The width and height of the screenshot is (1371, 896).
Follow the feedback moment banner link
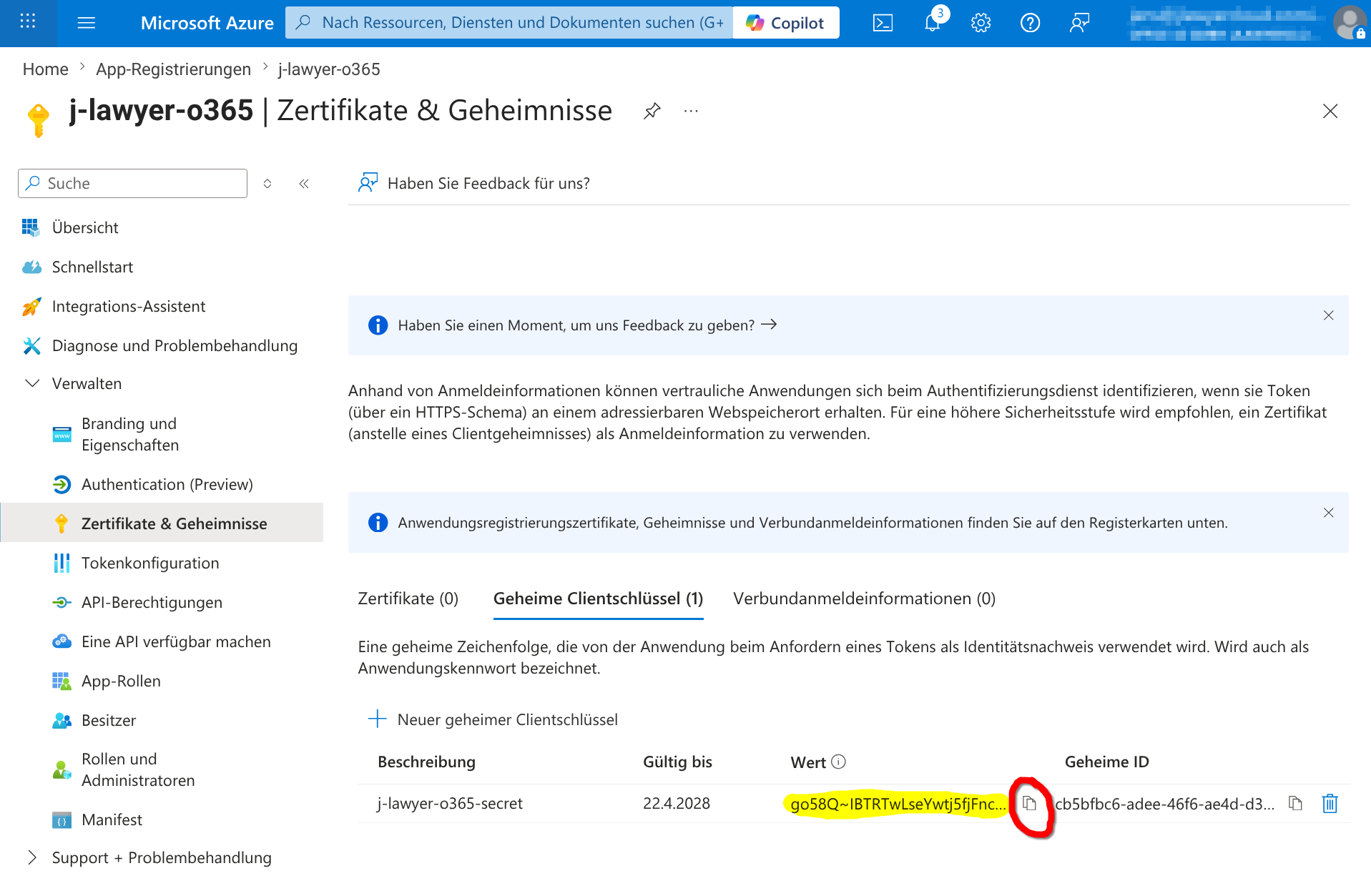tap(587, 325)
